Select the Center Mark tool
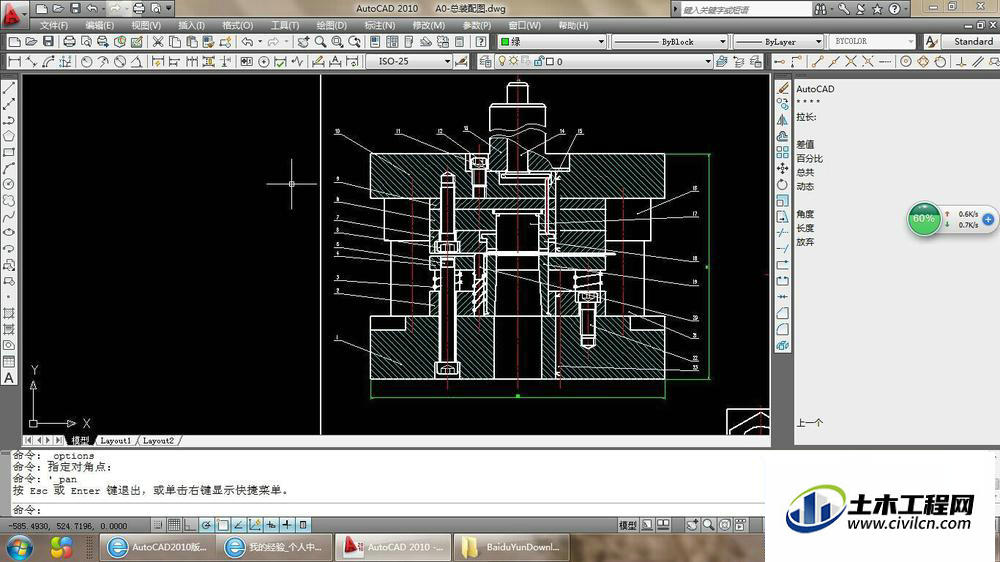The height and width of the screenshot is (562, 1000). 263,61
